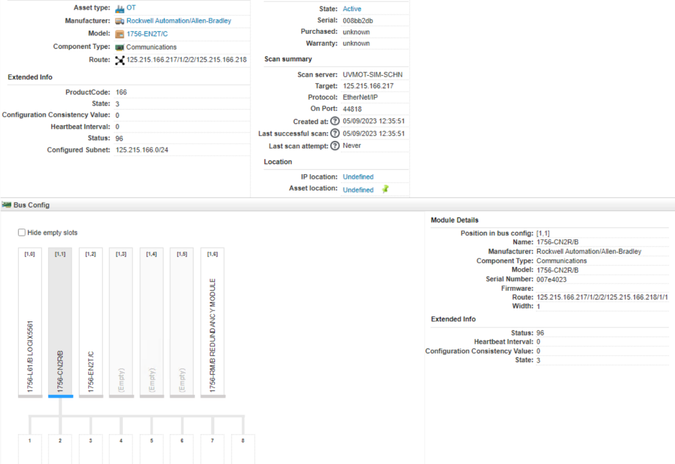Click the help icon beside Created at

pyautogui.click(x=335, y=121)
